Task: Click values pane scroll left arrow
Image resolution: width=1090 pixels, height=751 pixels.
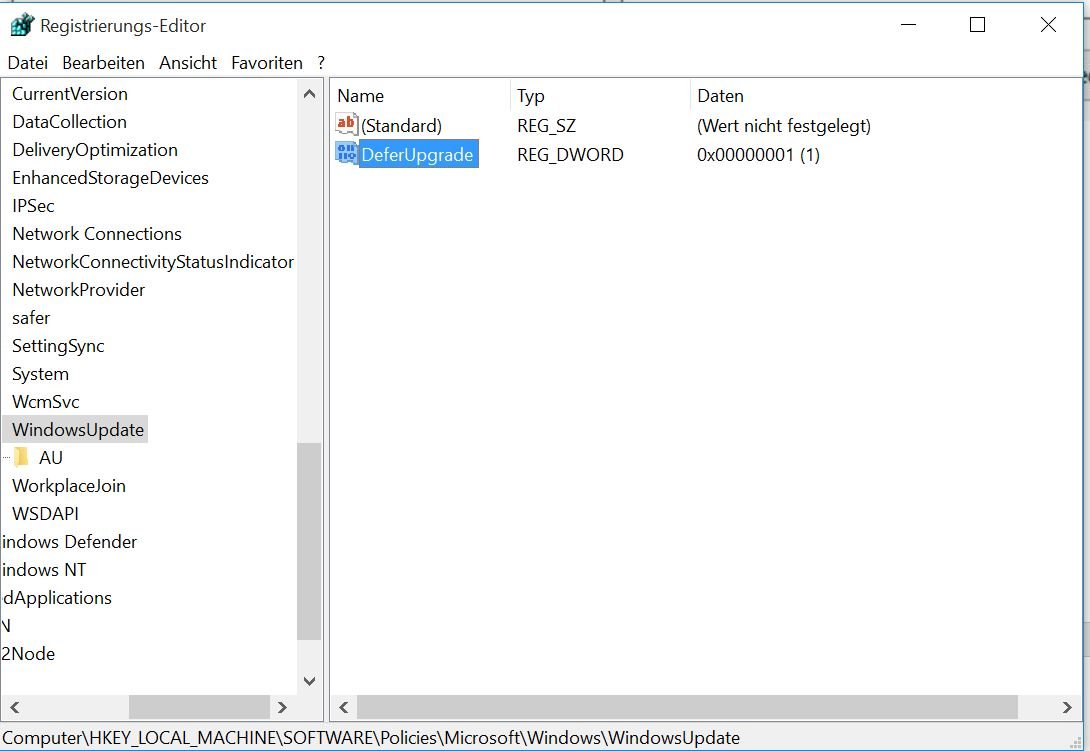Action: [x=343, y=707]
